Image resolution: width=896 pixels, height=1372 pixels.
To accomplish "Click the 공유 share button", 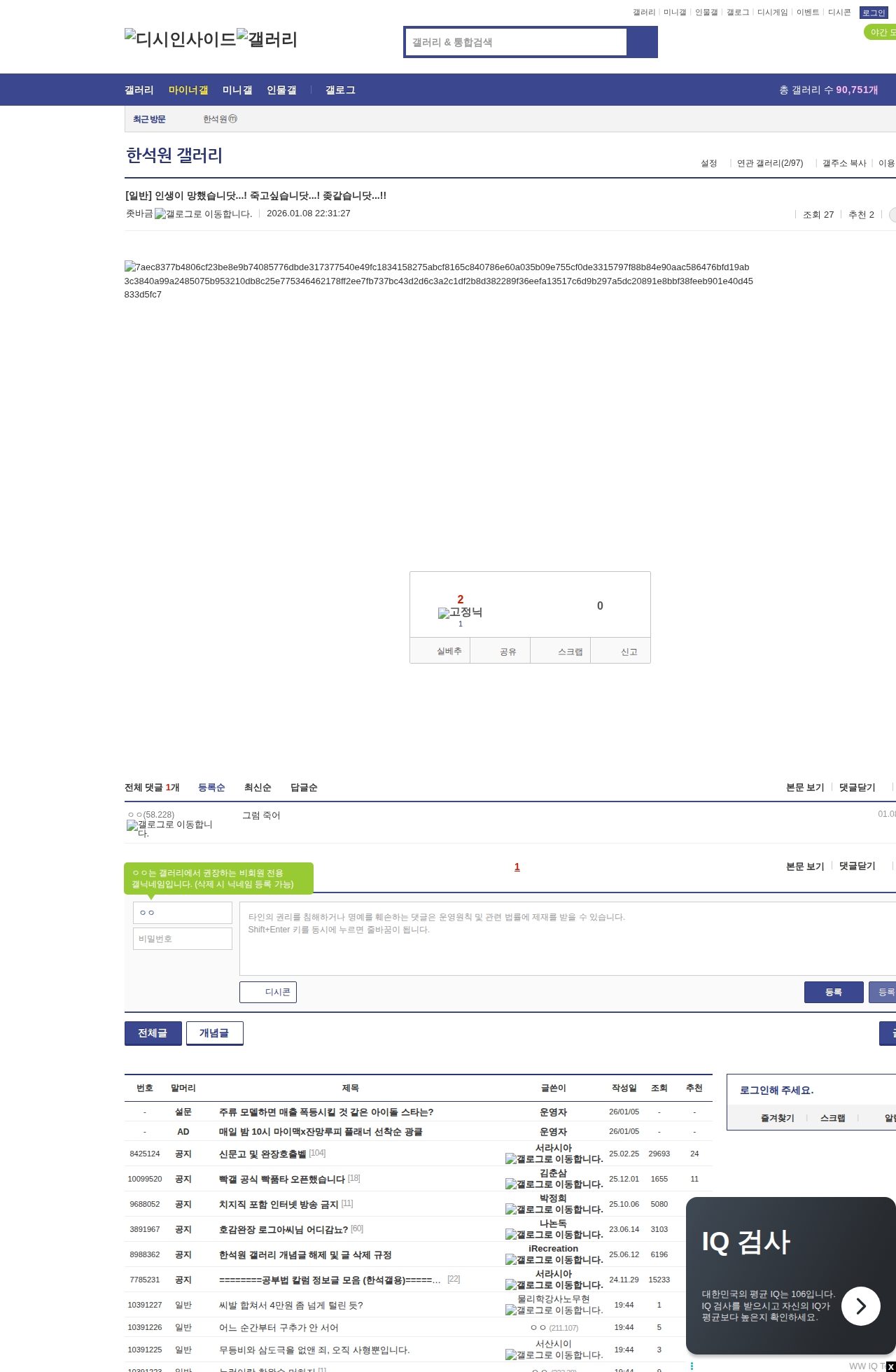I will click(x=500, y=651).
